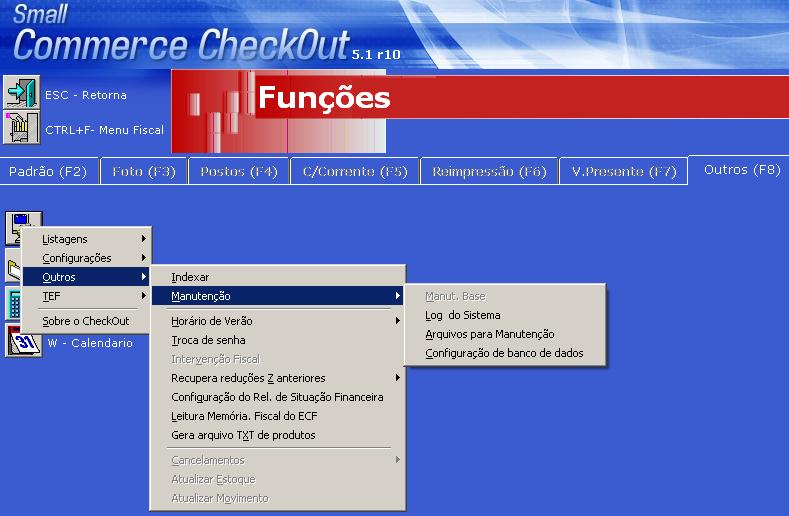
Task: Open the Postos (F4) tab
Action: [239, 172]
